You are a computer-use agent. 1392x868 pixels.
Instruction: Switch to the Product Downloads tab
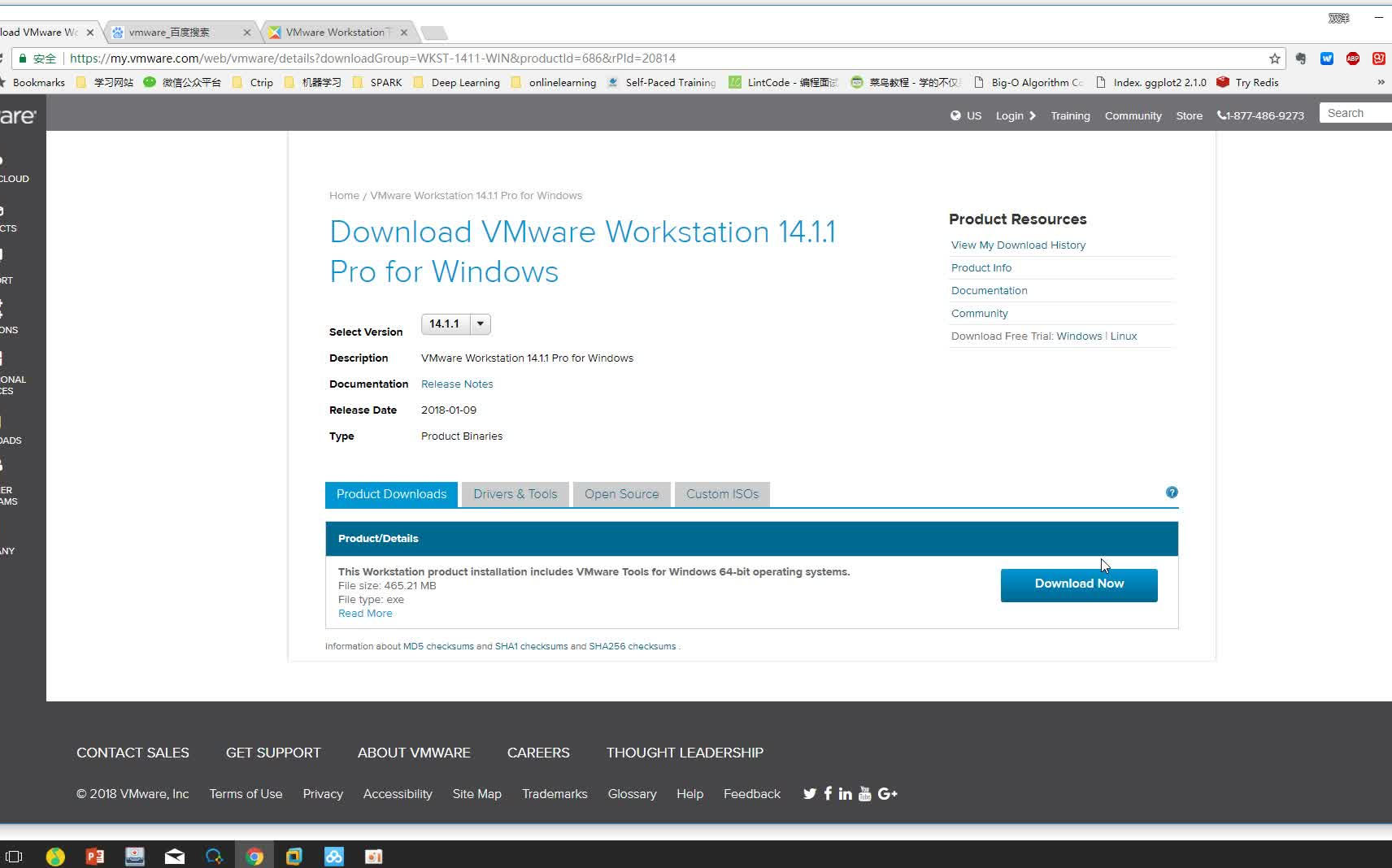click(x=392, y=494)
